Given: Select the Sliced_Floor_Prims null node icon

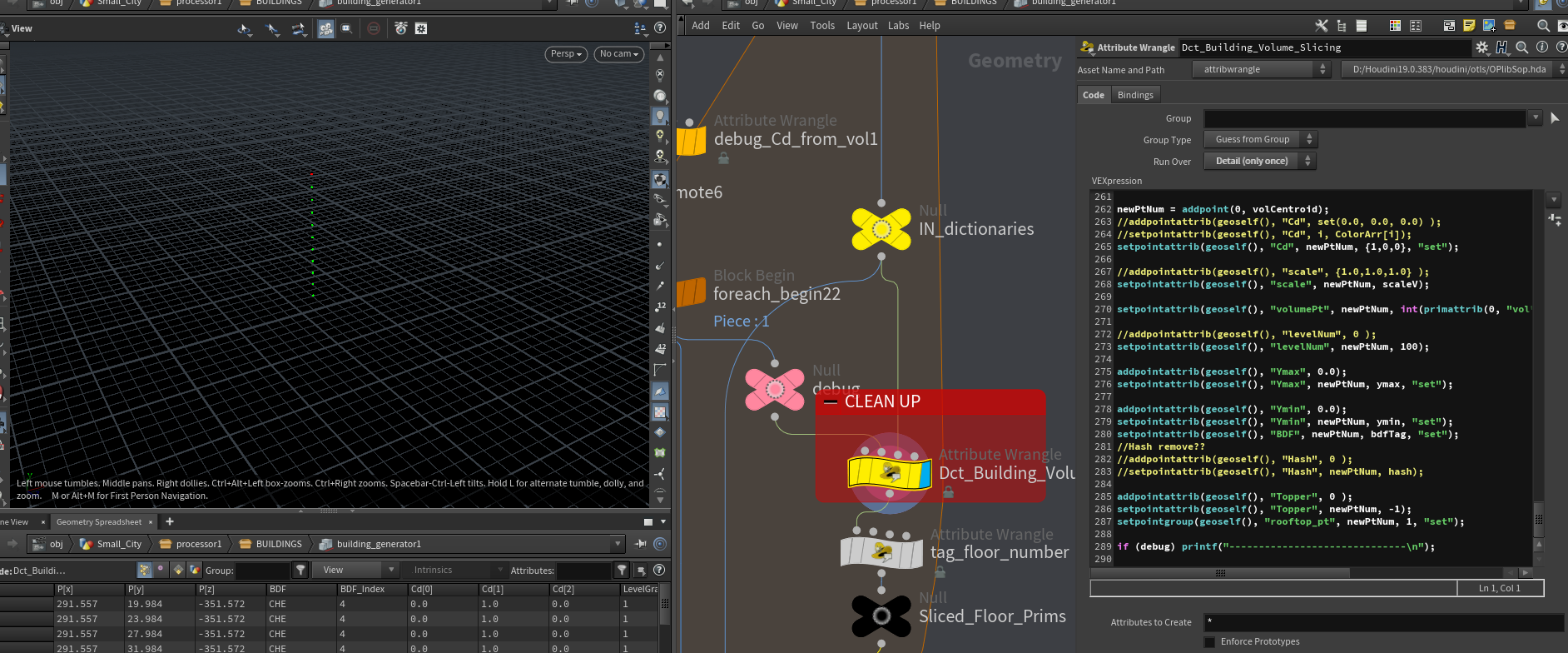Looking at the screenshot, I should [881, 616].
